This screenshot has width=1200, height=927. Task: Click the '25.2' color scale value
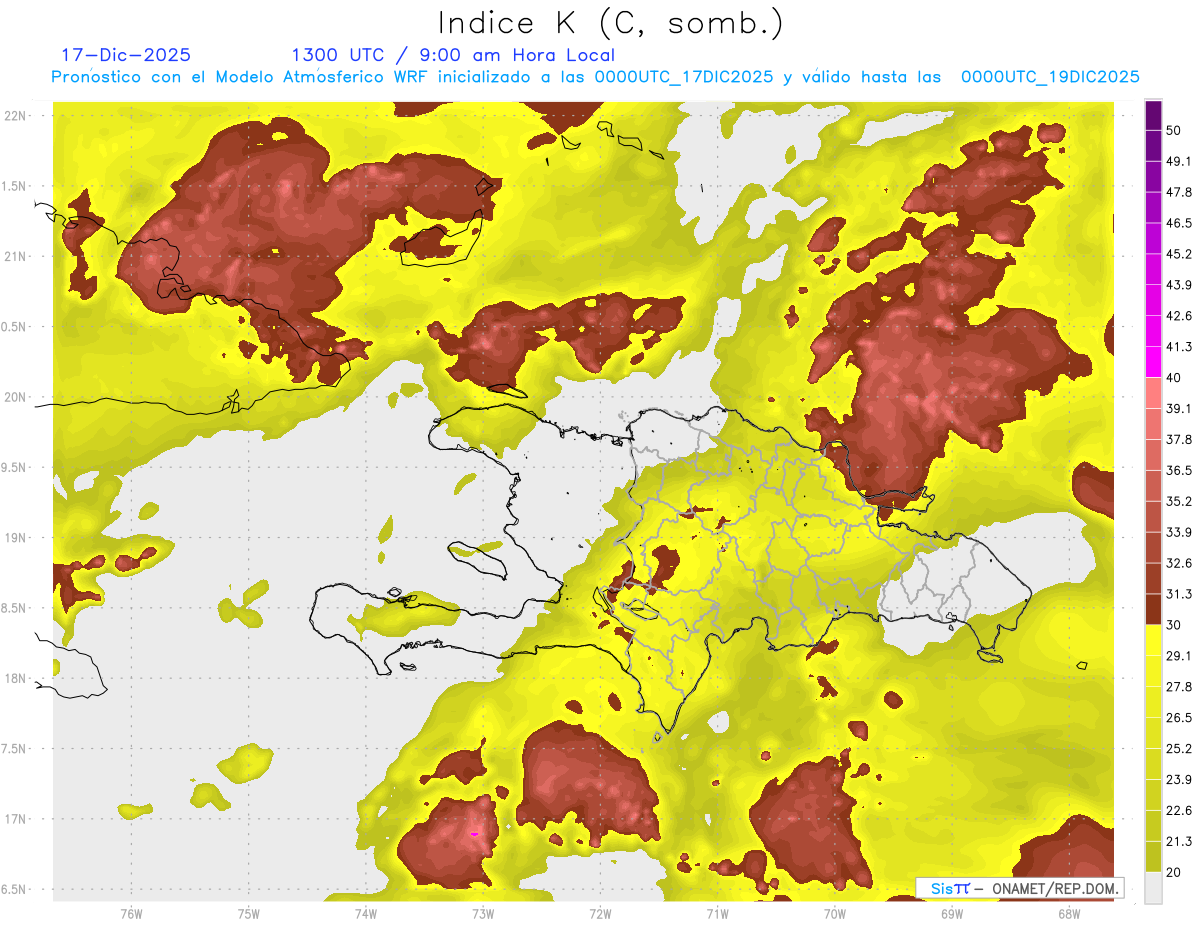point(1178,749)
